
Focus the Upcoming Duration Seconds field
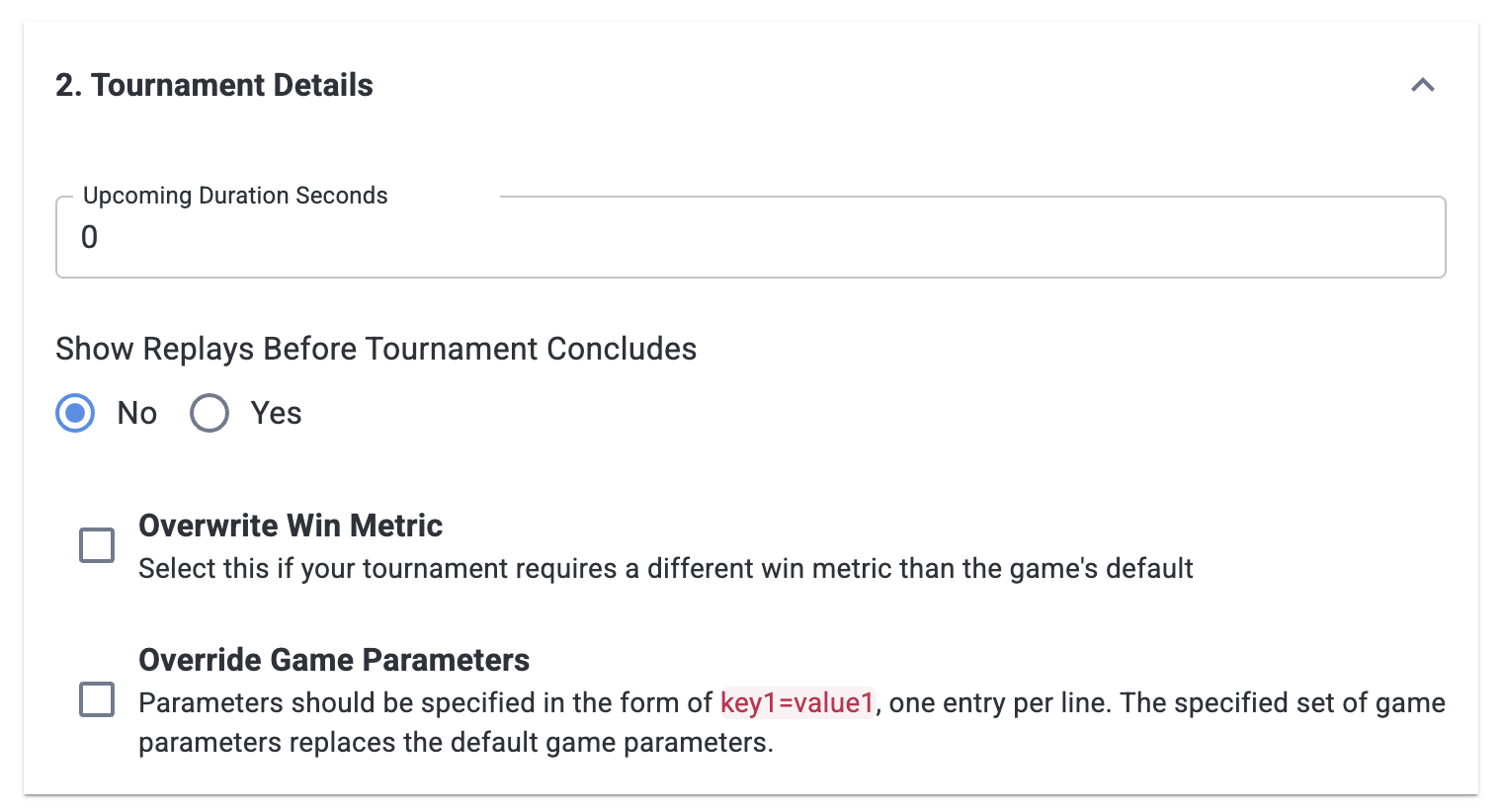click(751, 238)
